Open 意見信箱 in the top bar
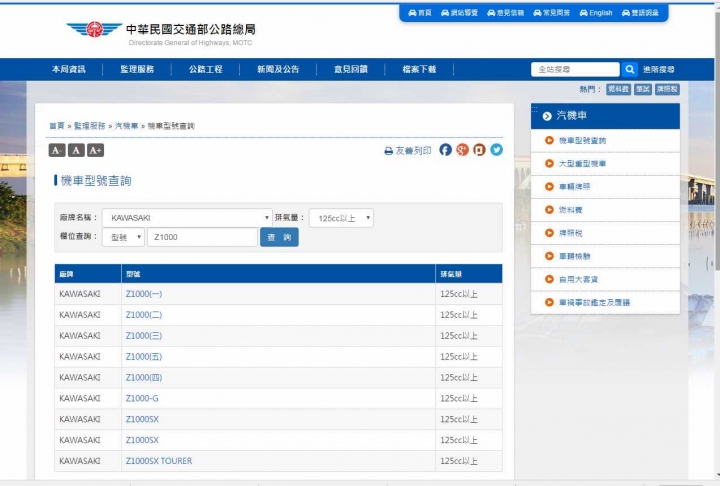This screenshot has width=720, height=486. pyautogui.click(x=506, y=13)
